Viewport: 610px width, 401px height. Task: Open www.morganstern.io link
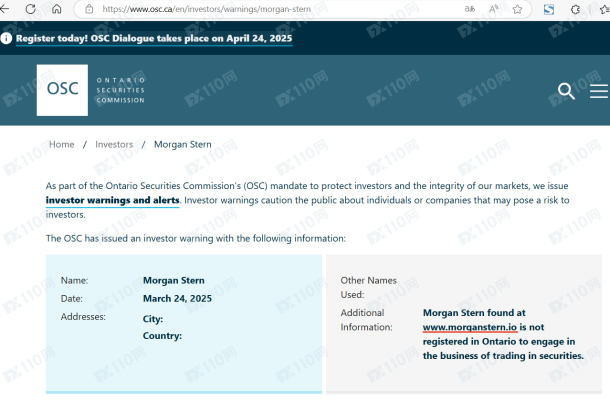click(470, 327)
